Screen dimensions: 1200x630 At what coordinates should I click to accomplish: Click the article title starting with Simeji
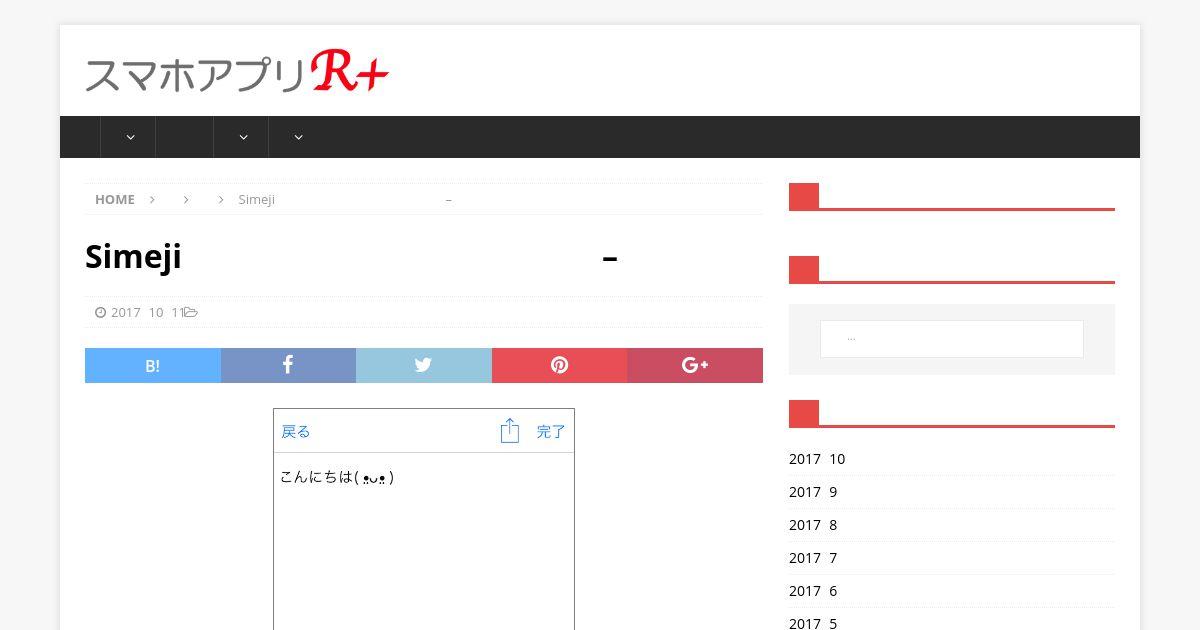[x=351, y=257]
